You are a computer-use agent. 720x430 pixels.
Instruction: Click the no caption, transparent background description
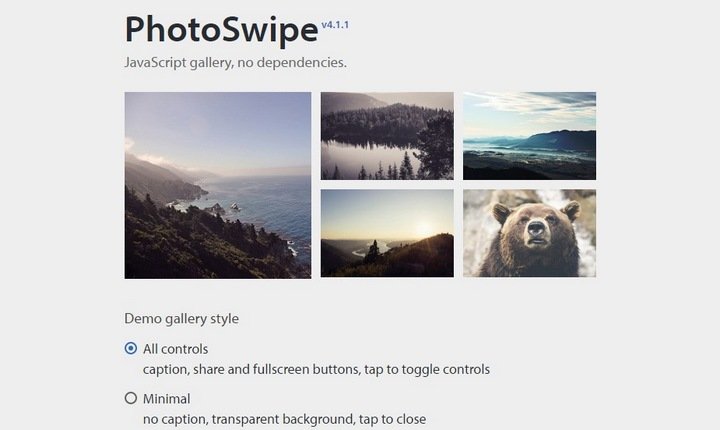tap(284, 419)
